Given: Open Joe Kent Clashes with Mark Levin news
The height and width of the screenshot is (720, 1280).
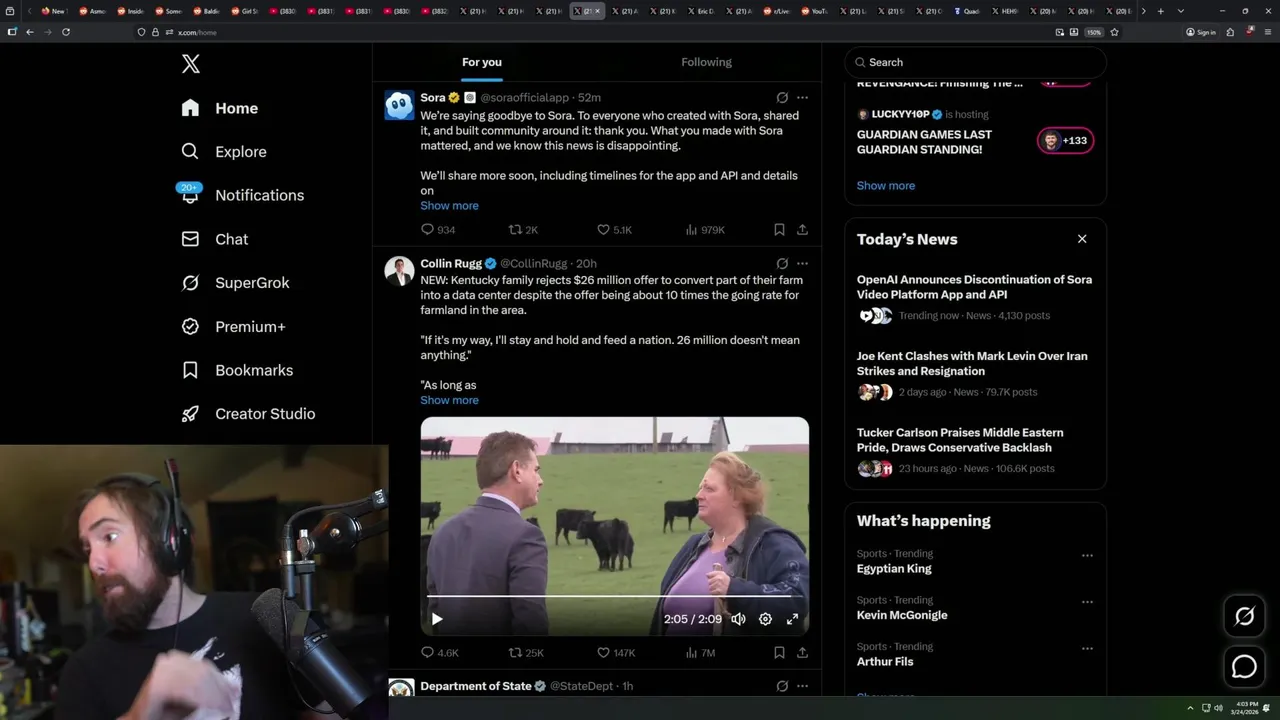Looking at the screenshot, I should [975, 374].
